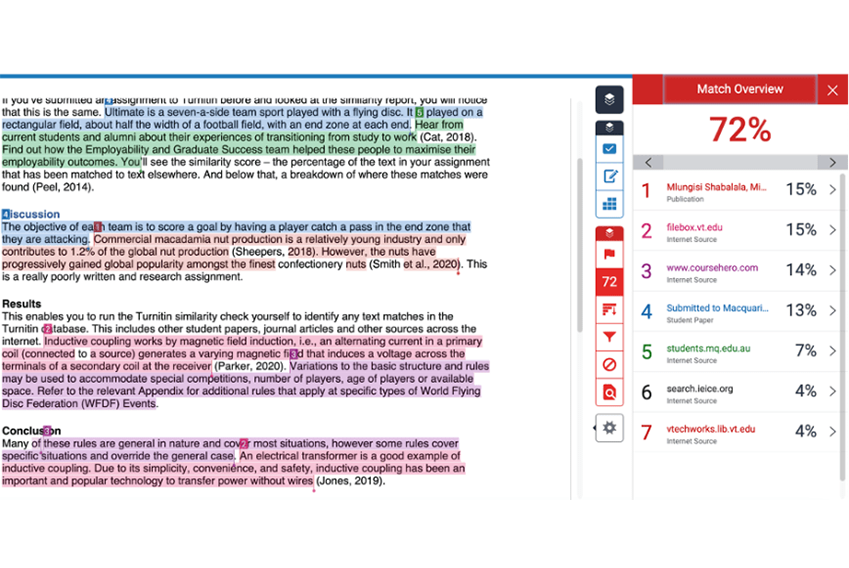Open the Rubric grid icon
Image resolution: width=849 pixels, height=568 pixels.
[x=610, y=204]
